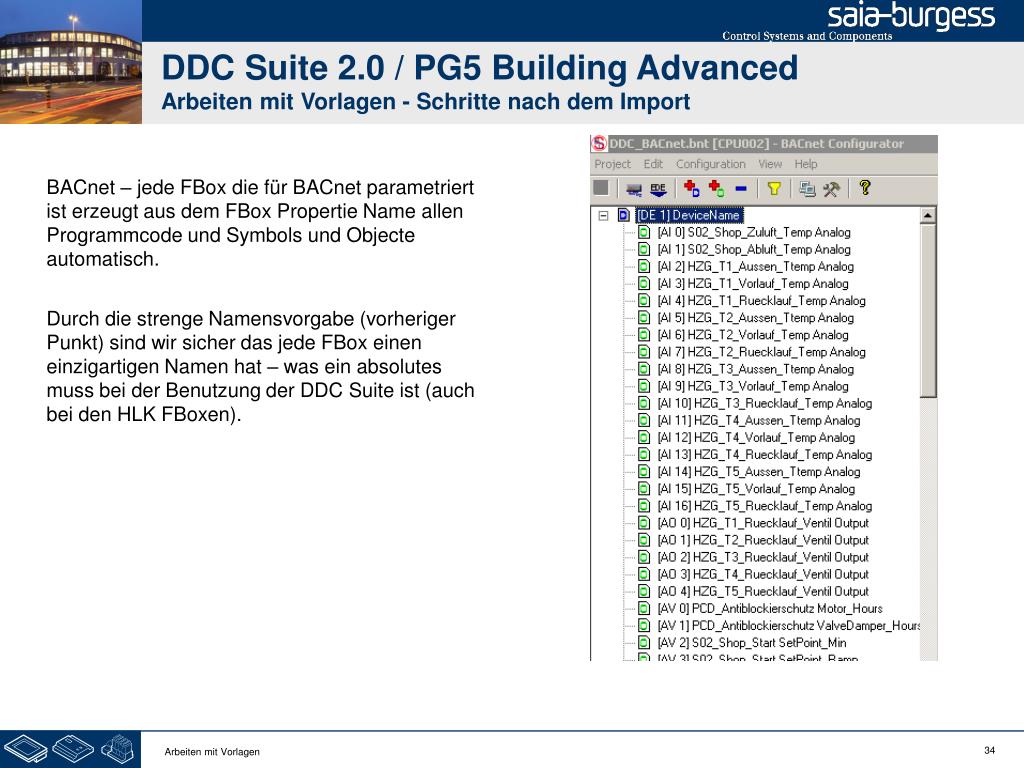This screenshot has width=1024, height=768.
Task: Select [AI 1] S02_Shop_Abluft_Temp Analog
Action: pyautogui.click(x=754, y=249)
